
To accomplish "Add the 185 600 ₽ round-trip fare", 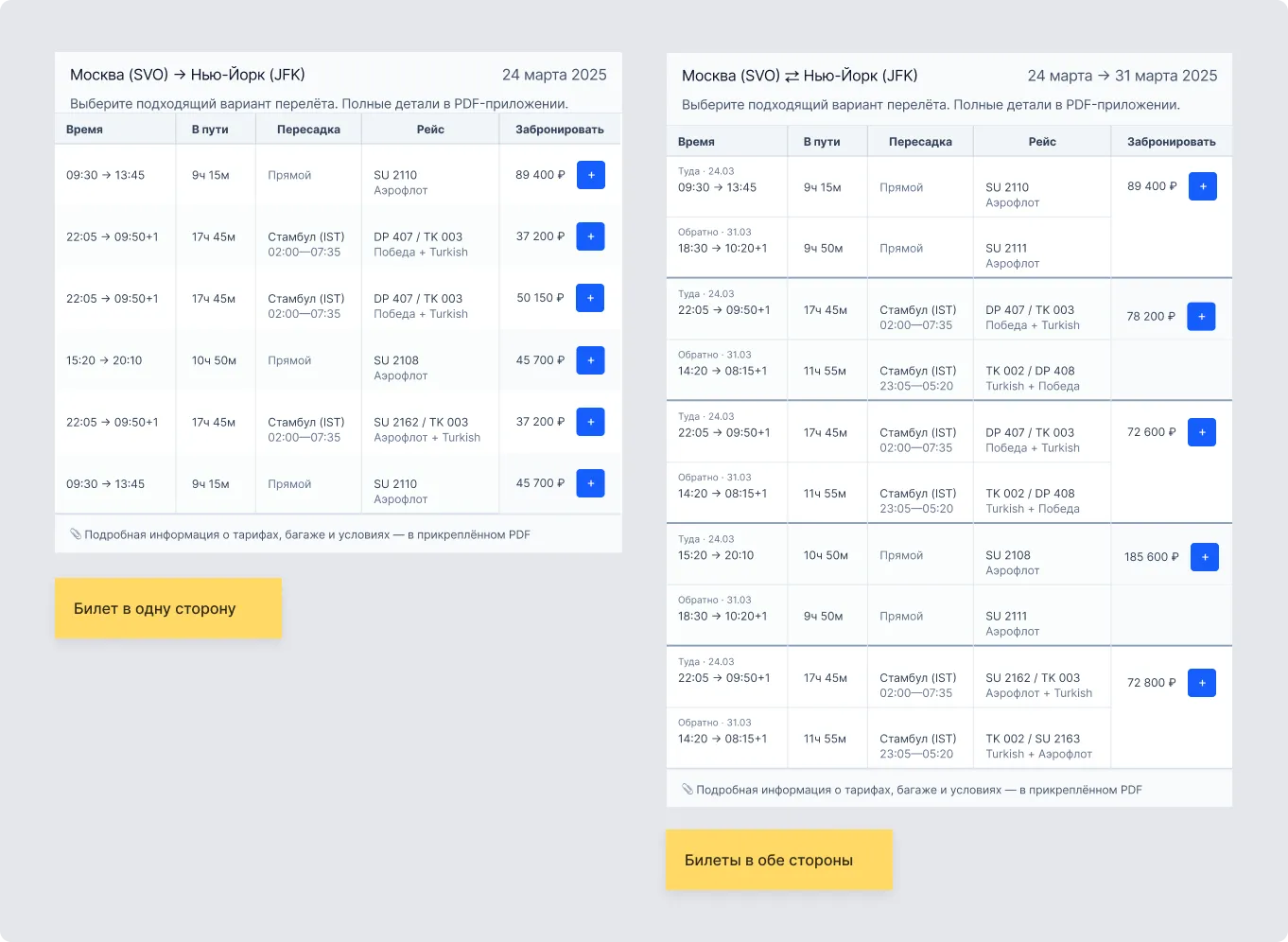I will coord(1204,557).
